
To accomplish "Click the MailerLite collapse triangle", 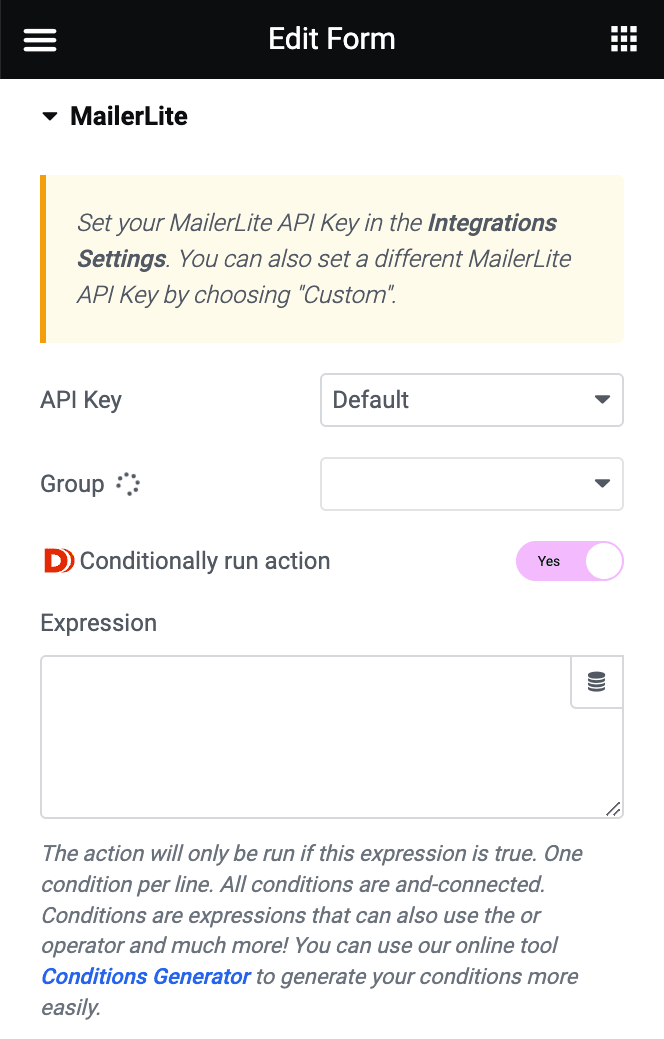I will (x=49, y=116).
